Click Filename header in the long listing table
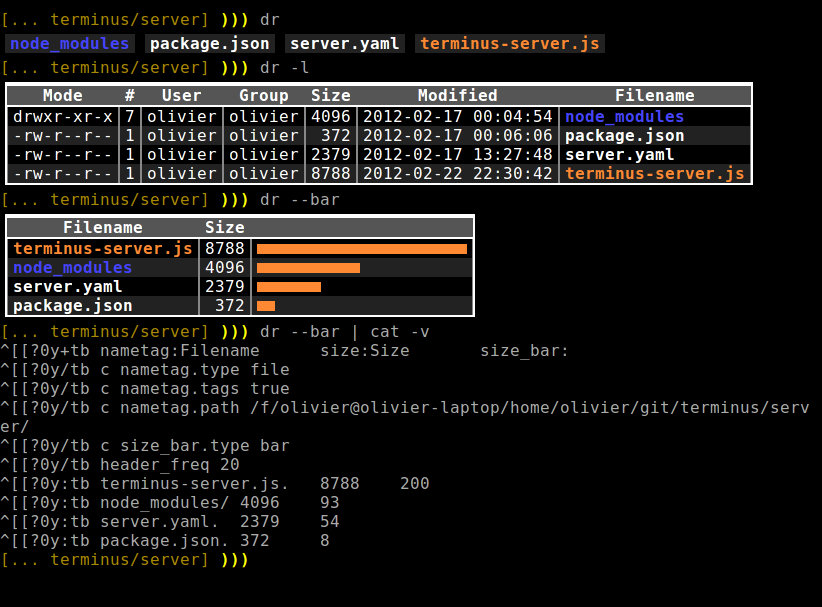This screenshot has height=607, width=822. click(655, 95)
